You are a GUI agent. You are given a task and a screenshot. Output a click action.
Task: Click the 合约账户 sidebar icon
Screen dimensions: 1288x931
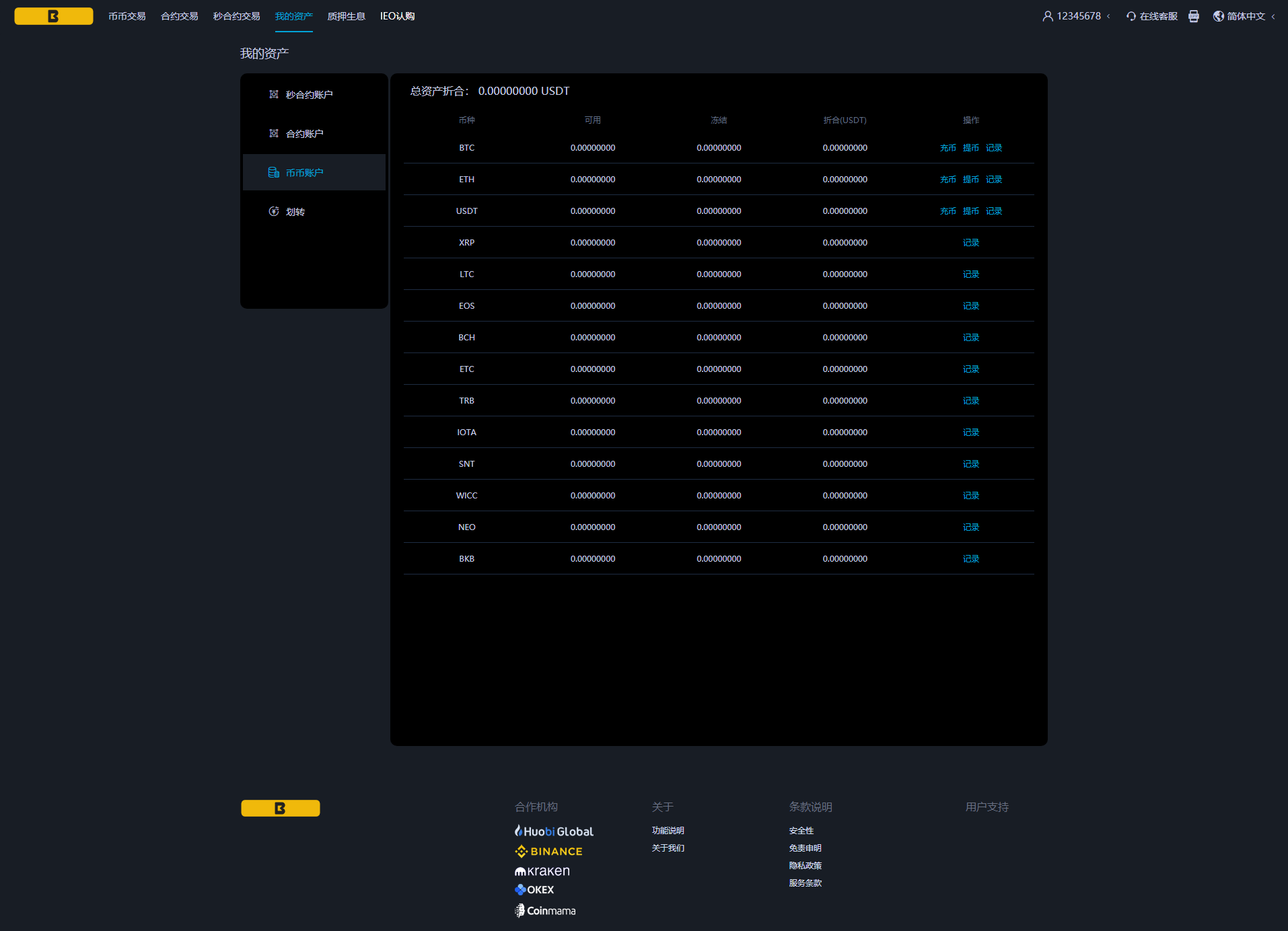tap(274, 133)
